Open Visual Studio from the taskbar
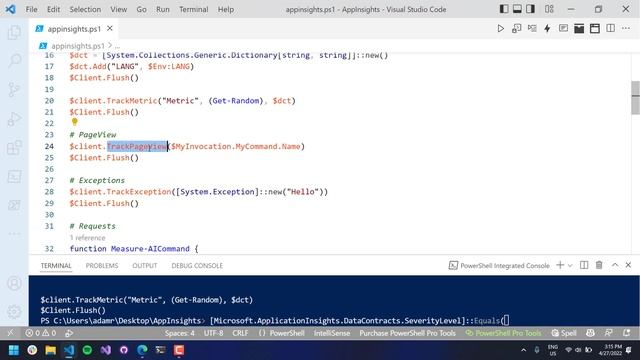Screen dimensions: 640x360 tap(105, 350)
